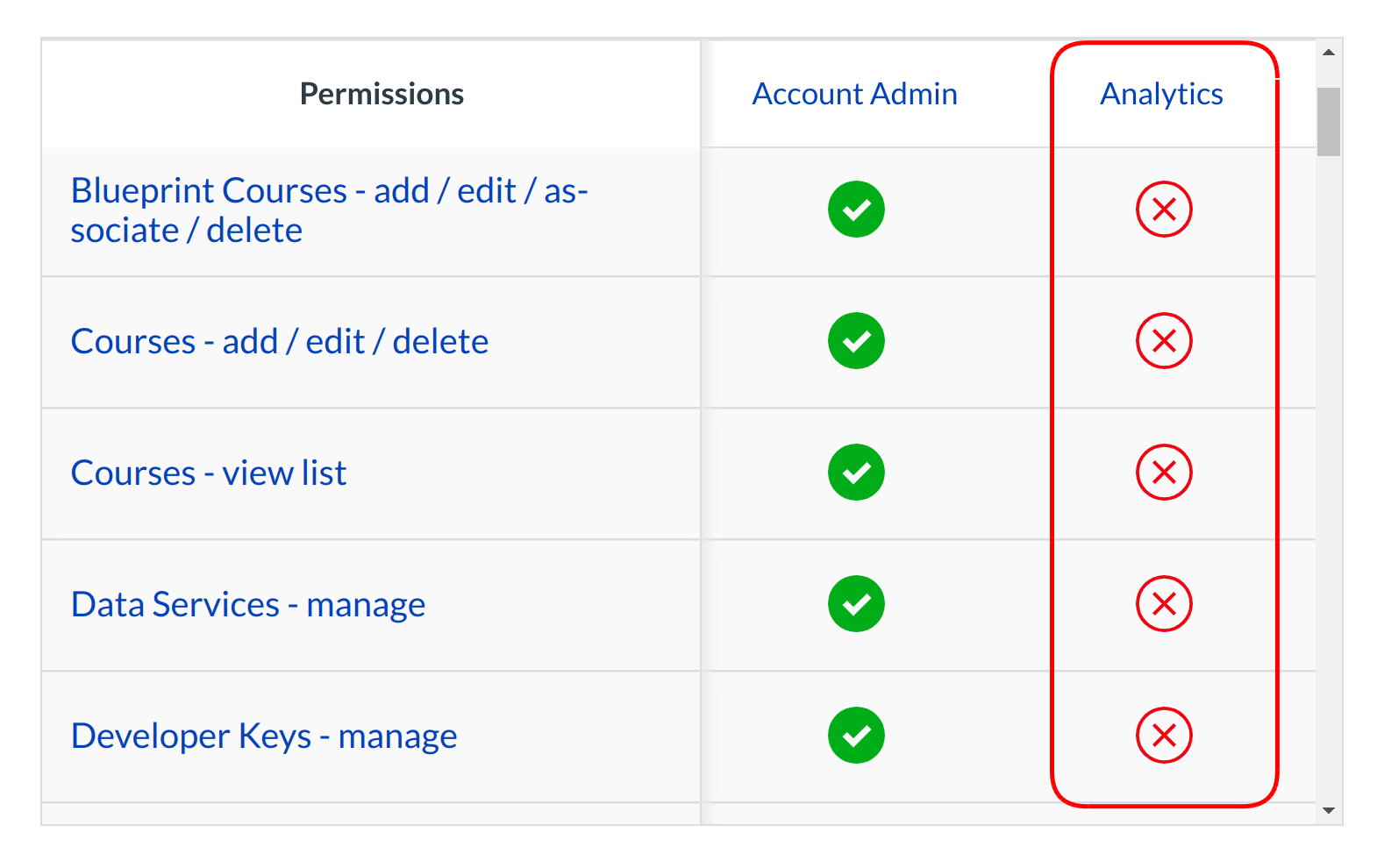
Task: Click green checkmark for Blueprint Courses Account Admin
Action: (856, 210)
